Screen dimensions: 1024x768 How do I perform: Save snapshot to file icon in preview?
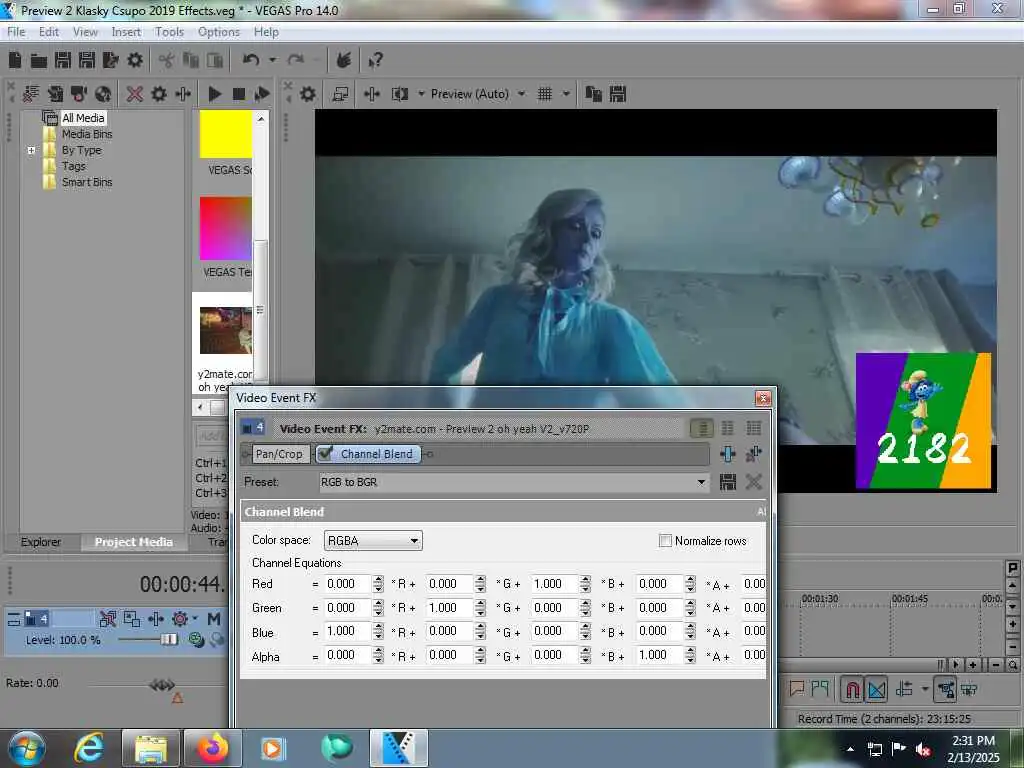point(618,94)
